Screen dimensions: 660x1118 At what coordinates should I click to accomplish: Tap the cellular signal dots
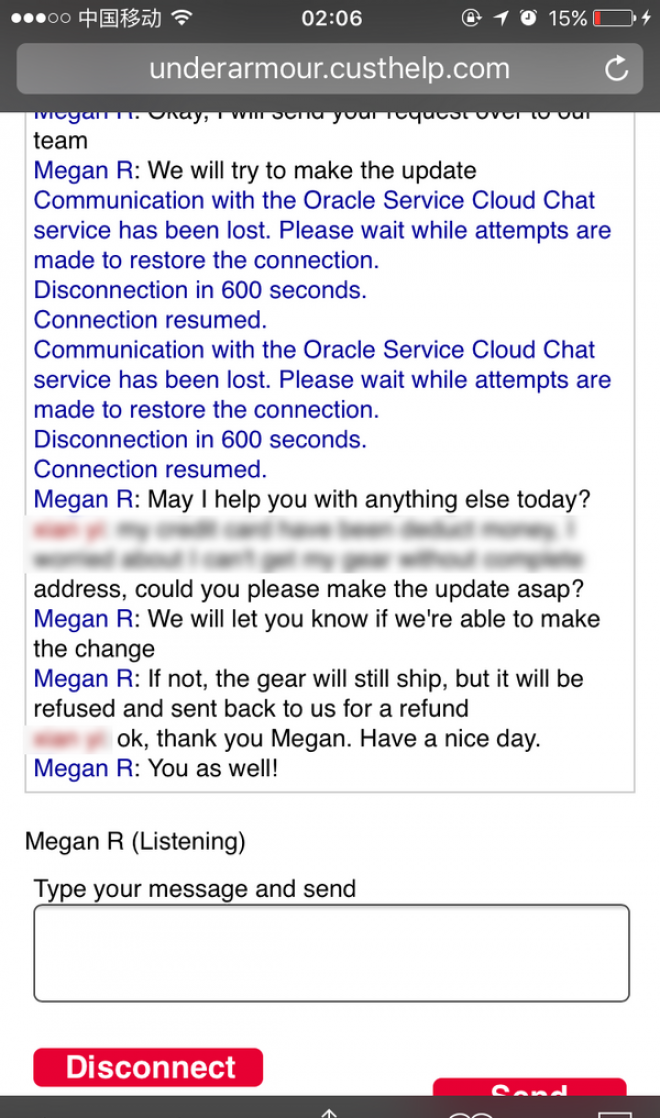(41, 18)
